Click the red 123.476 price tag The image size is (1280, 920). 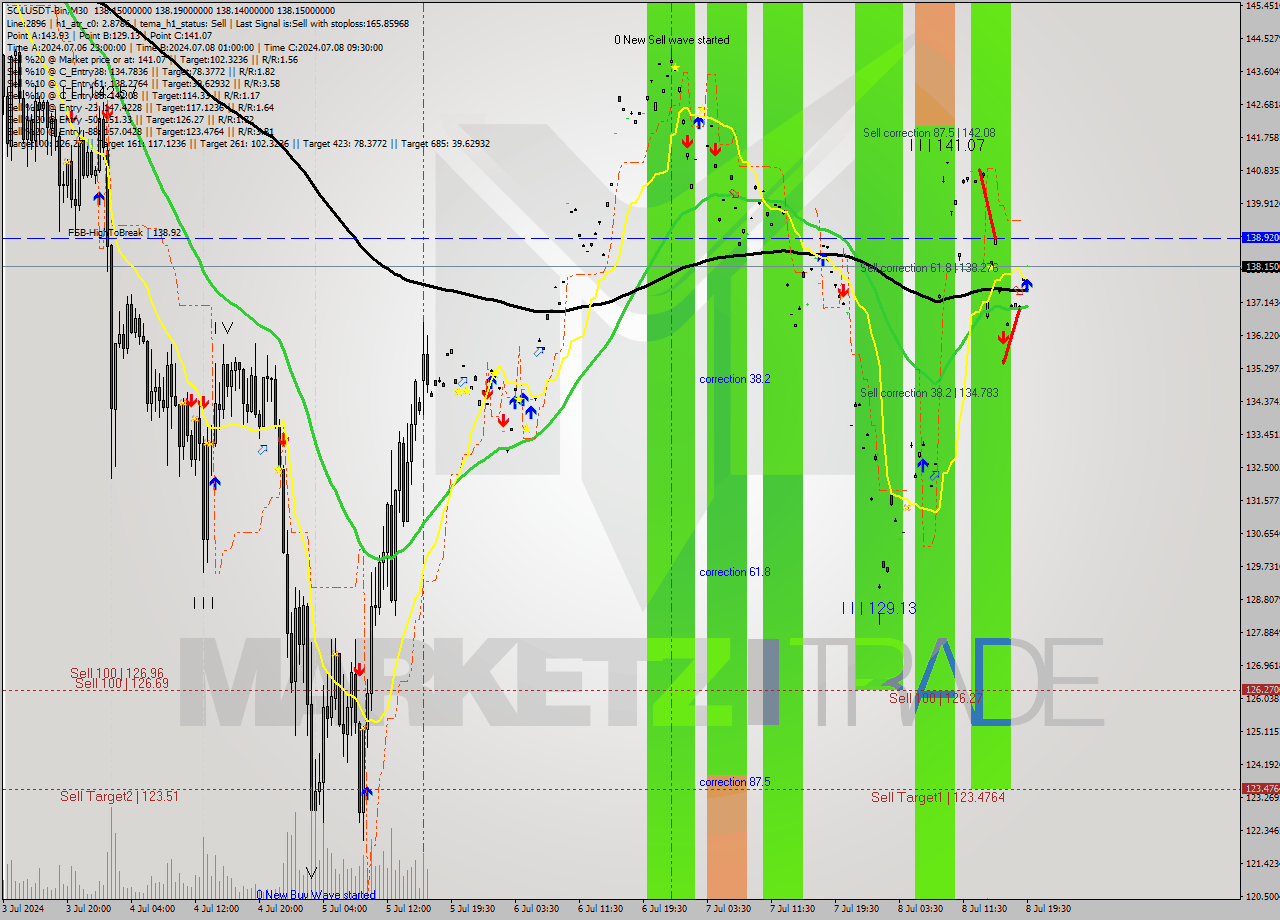pyautogui.click(x=1260, y=789)
